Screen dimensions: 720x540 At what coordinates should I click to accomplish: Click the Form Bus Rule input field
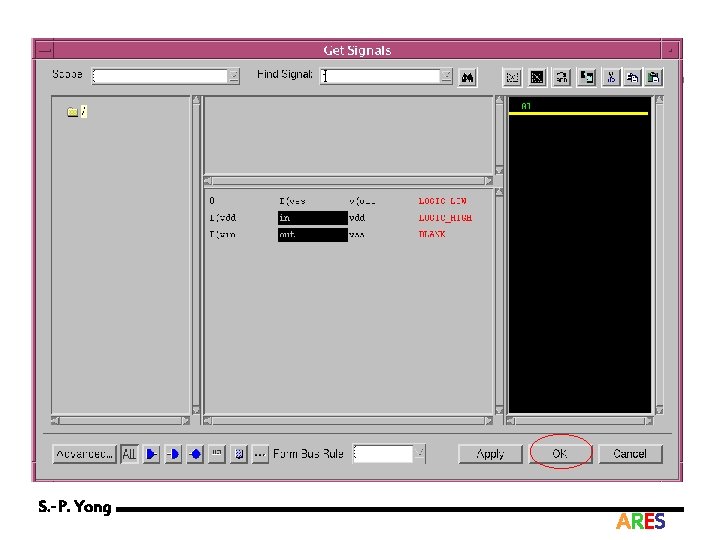point(383,454)
